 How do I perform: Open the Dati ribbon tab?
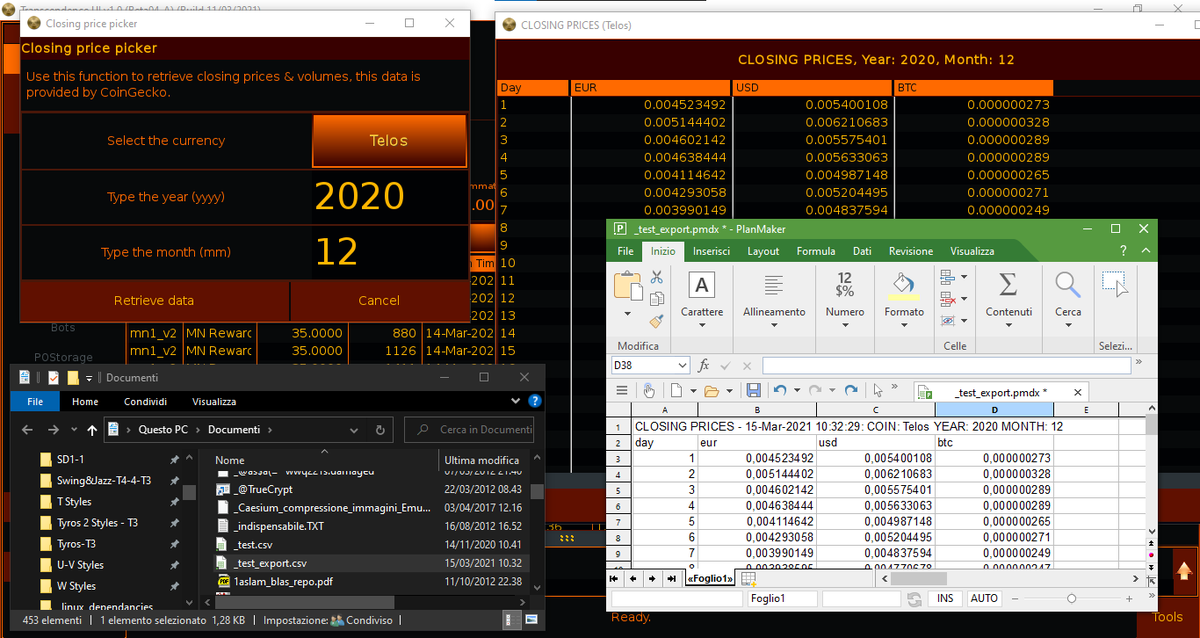[x=862, y=251]
